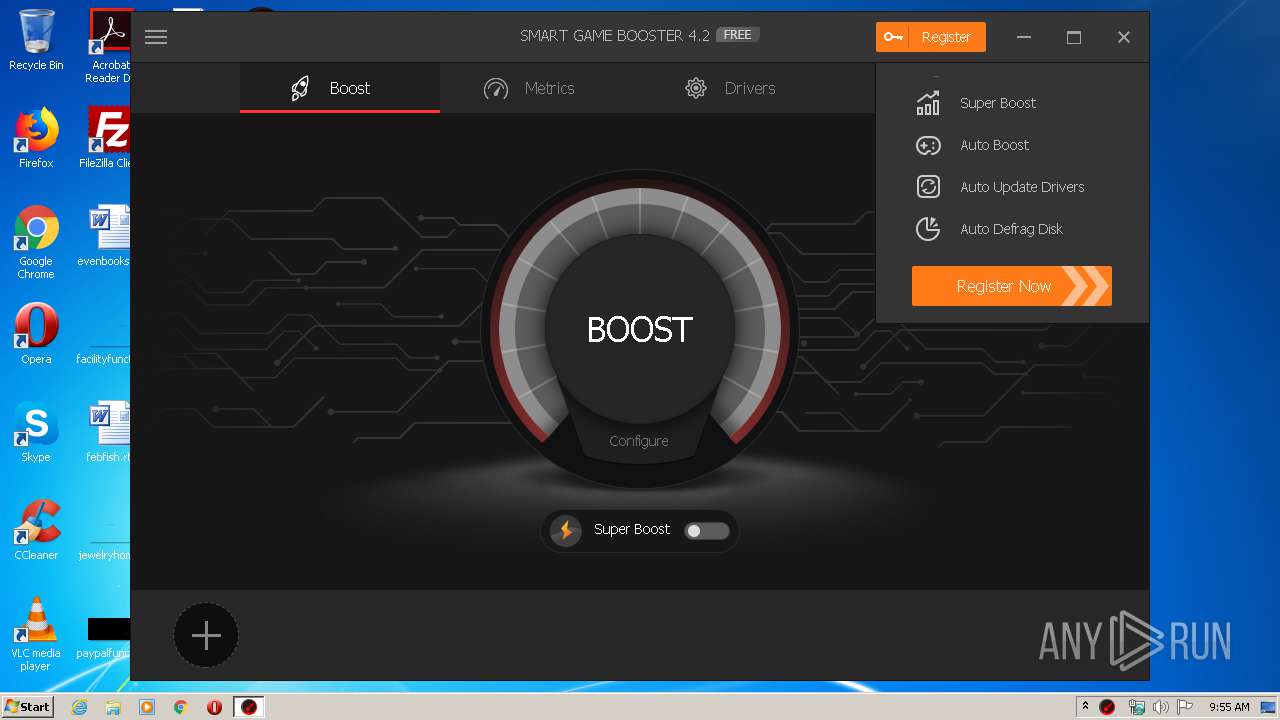The width and height of the screenshot is (1280, 720).
Task: Switch to the Drivers tab
Action: click(x=730, y=88)
